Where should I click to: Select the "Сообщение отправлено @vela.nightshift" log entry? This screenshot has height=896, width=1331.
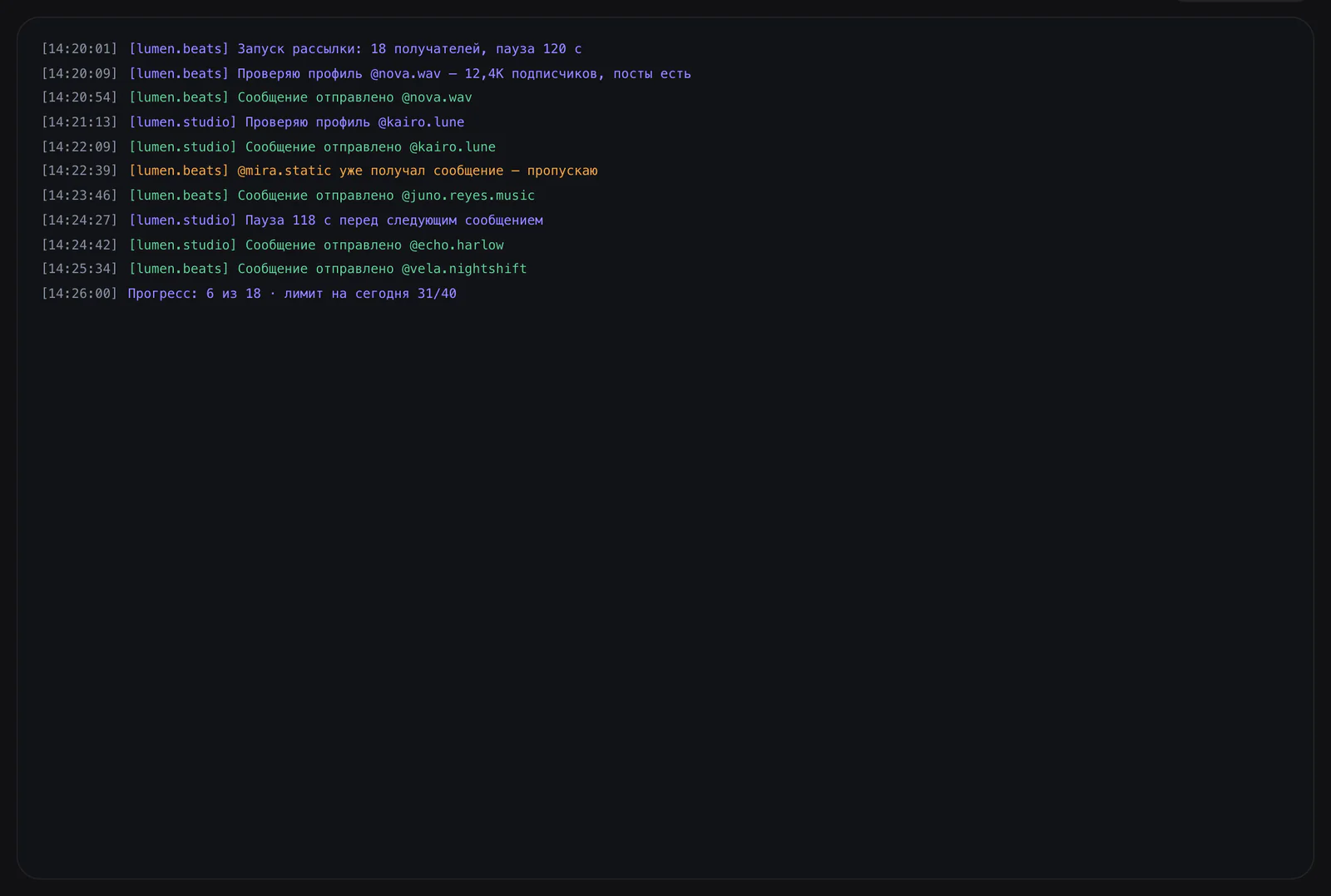pyautogui.click(x=285, y=269)
